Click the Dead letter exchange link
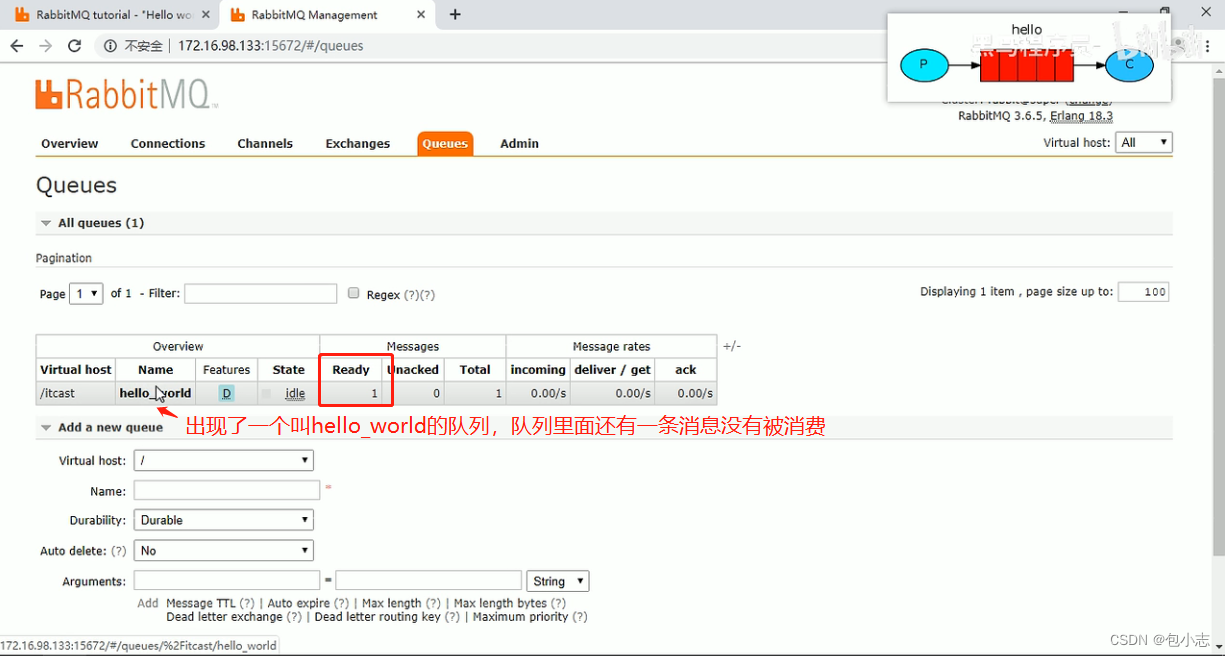This screenshot has height=656, width=1225. pos(225,617)
